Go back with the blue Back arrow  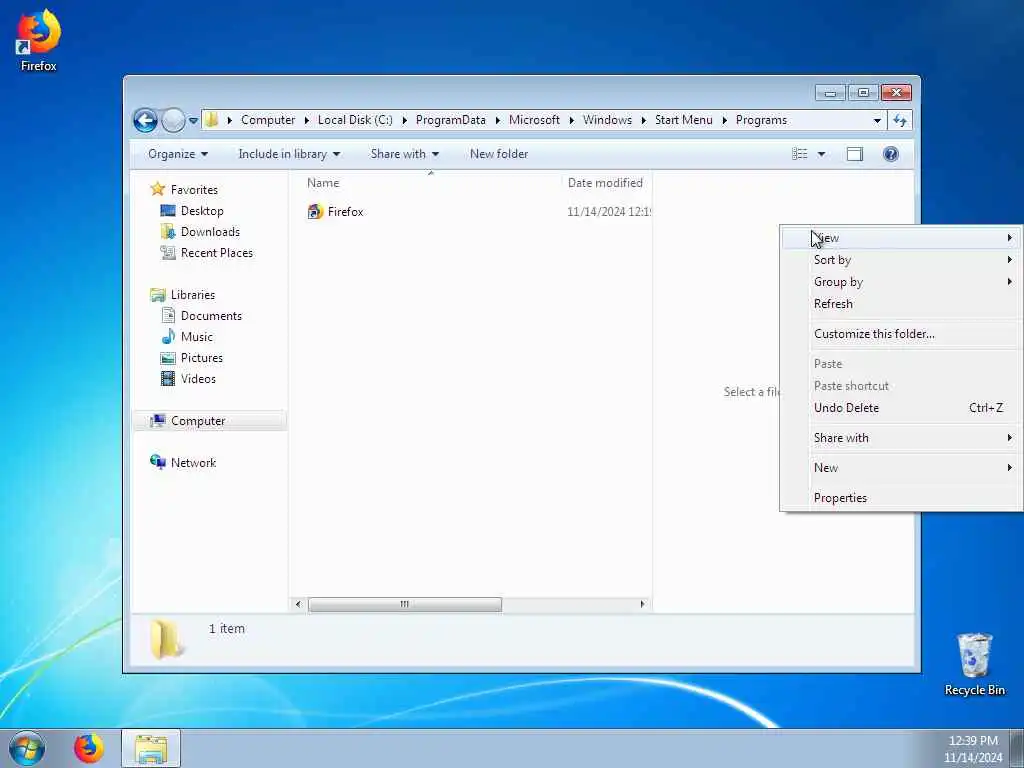click(145, 120)
